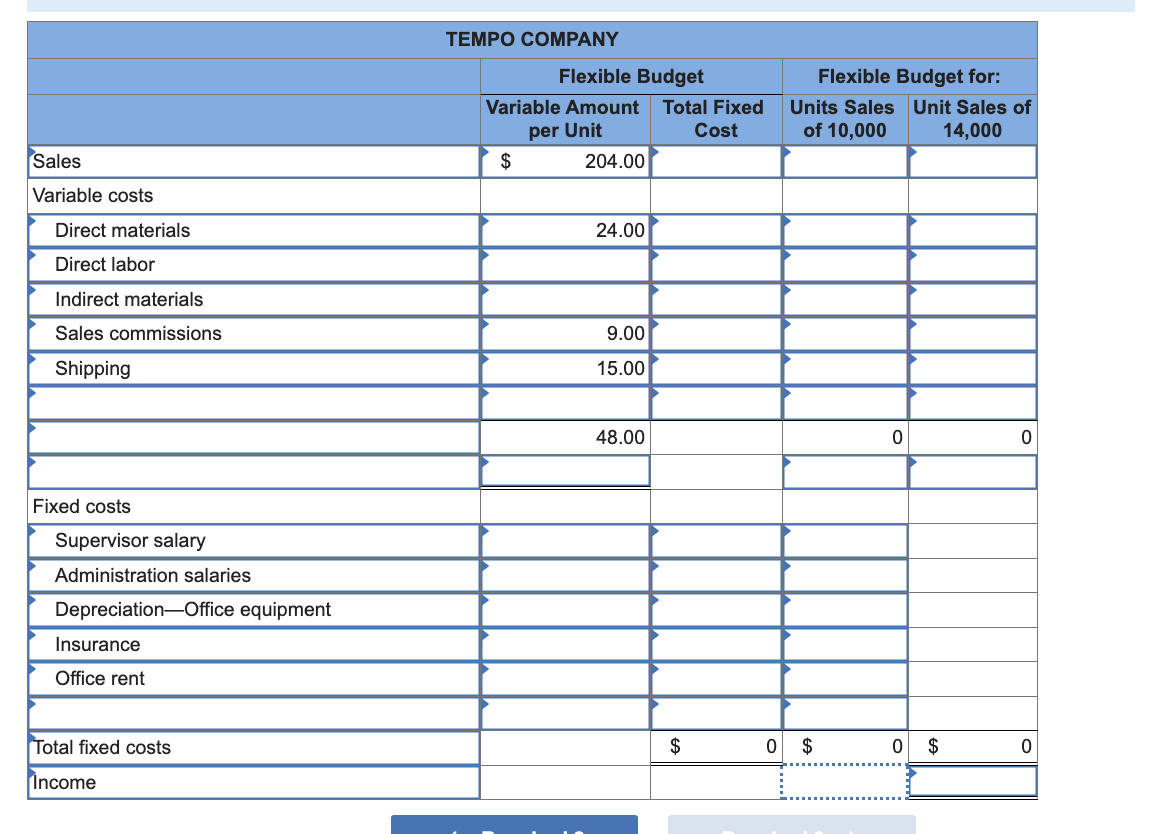
Task: Click Sales commissions cell under Unit Sales of 14,000
Action: point(972,333)
